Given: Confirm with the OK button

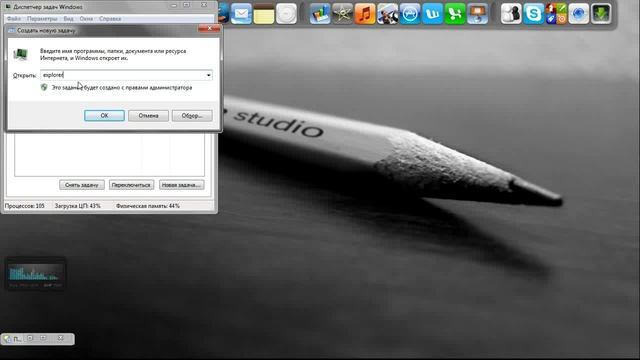Looking at the screenshot, I should click(104, 116).
